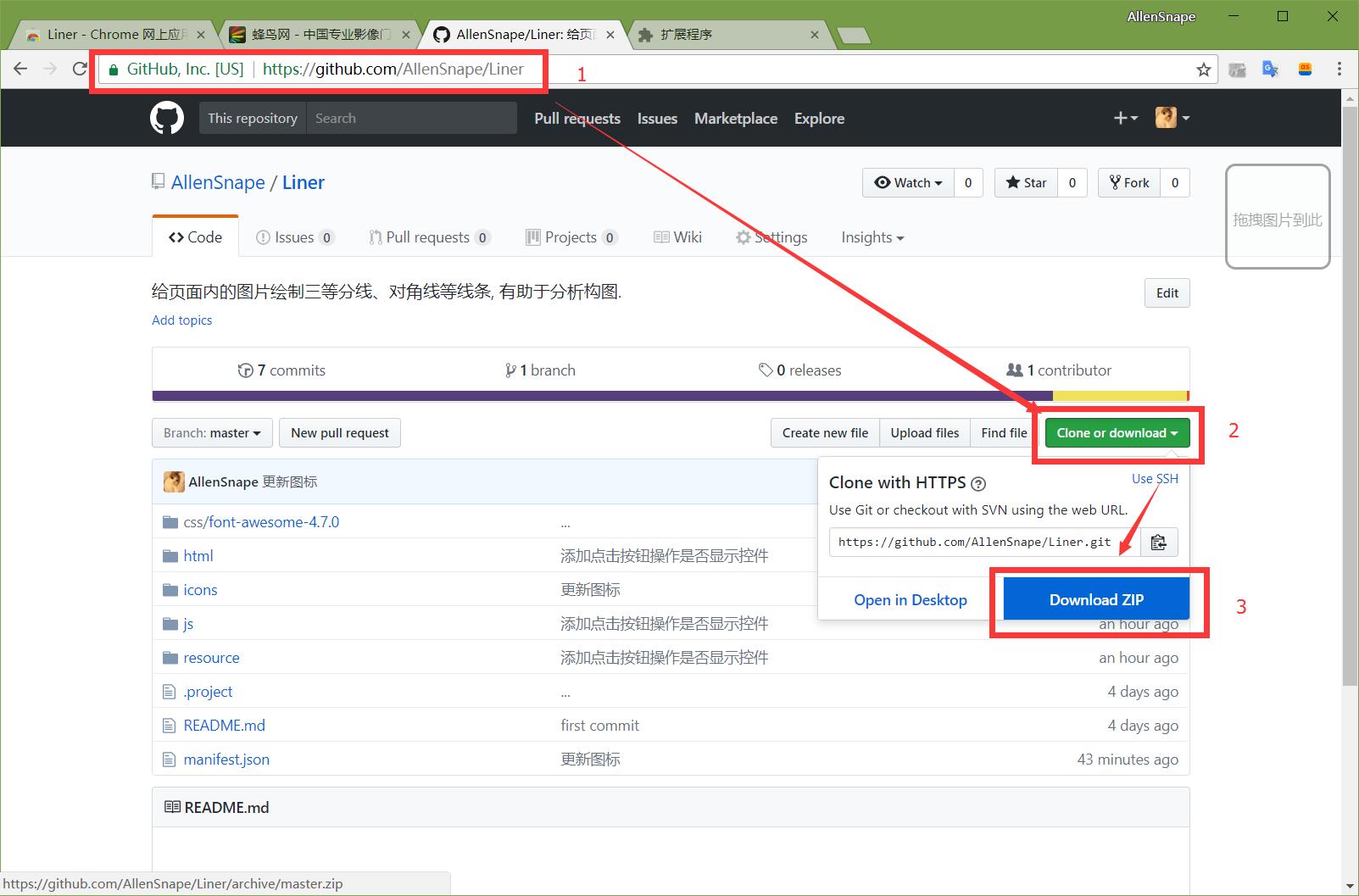View the 1 contributor page
1359x896 pixels.
pos(1059,370)
